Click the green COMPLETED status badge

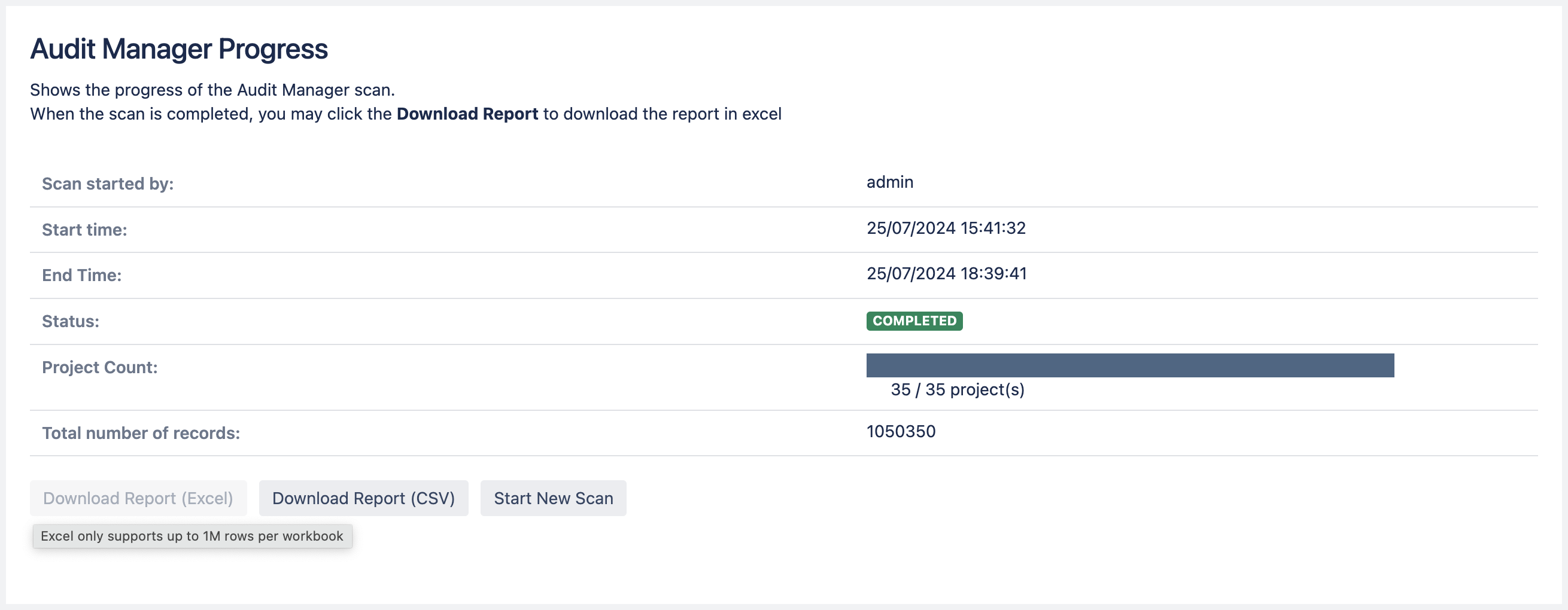pos(914,321)
